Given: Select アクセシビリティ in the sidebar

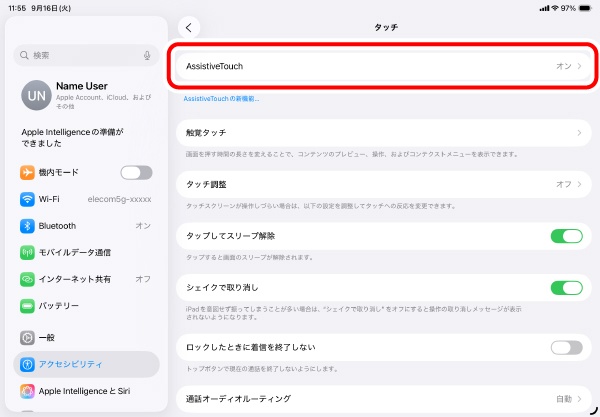Looking at the screenshot, I should 86,364.
